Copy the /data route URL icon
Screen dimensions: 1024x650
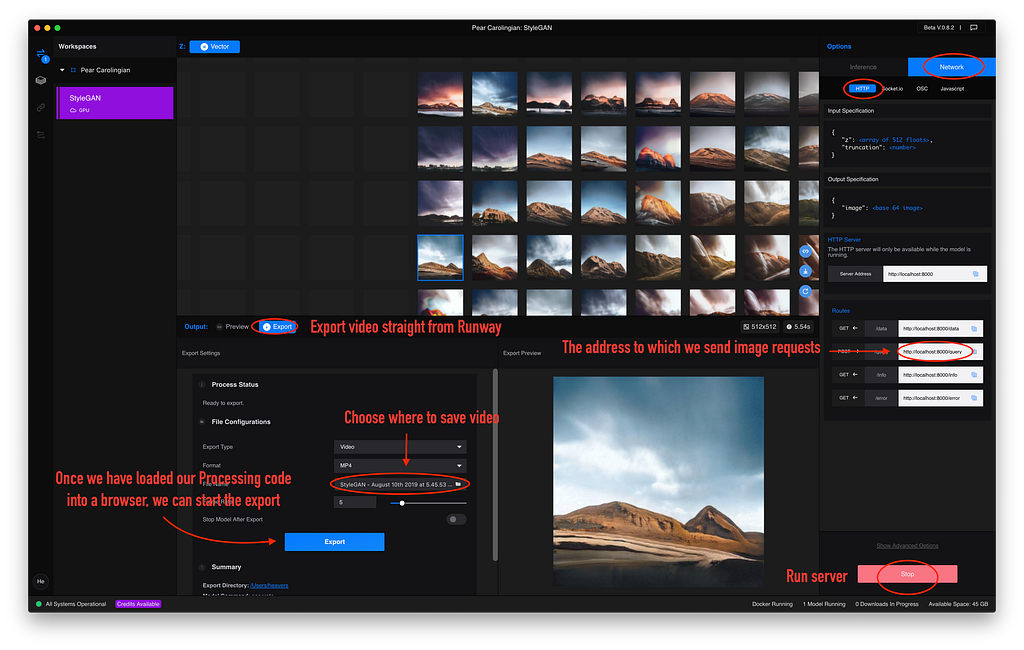point(974,329)
